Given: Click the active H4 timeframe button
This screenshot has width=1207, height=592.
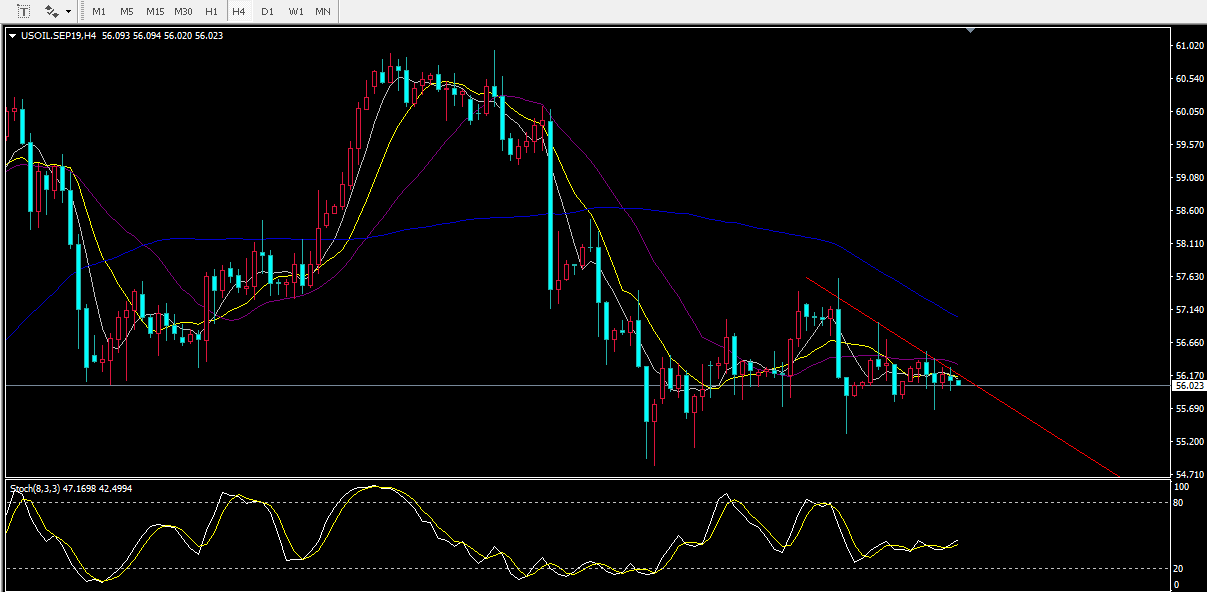Looking at the screenshot, I should [x=238, y=11].
